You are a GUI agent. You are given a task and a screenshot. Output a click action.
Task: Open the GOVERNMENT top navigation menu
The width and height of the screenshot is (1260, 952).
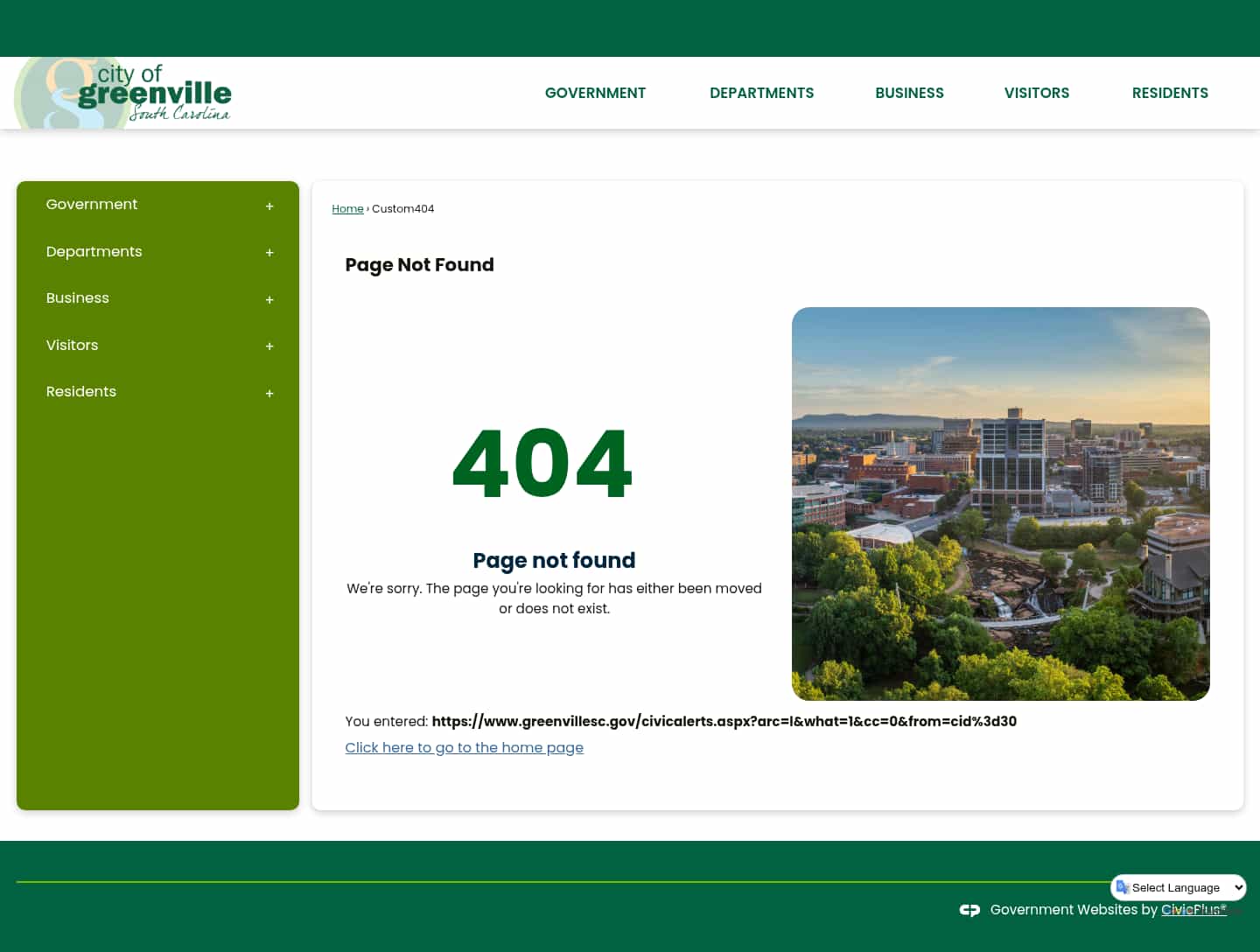[x=595, y=93]
